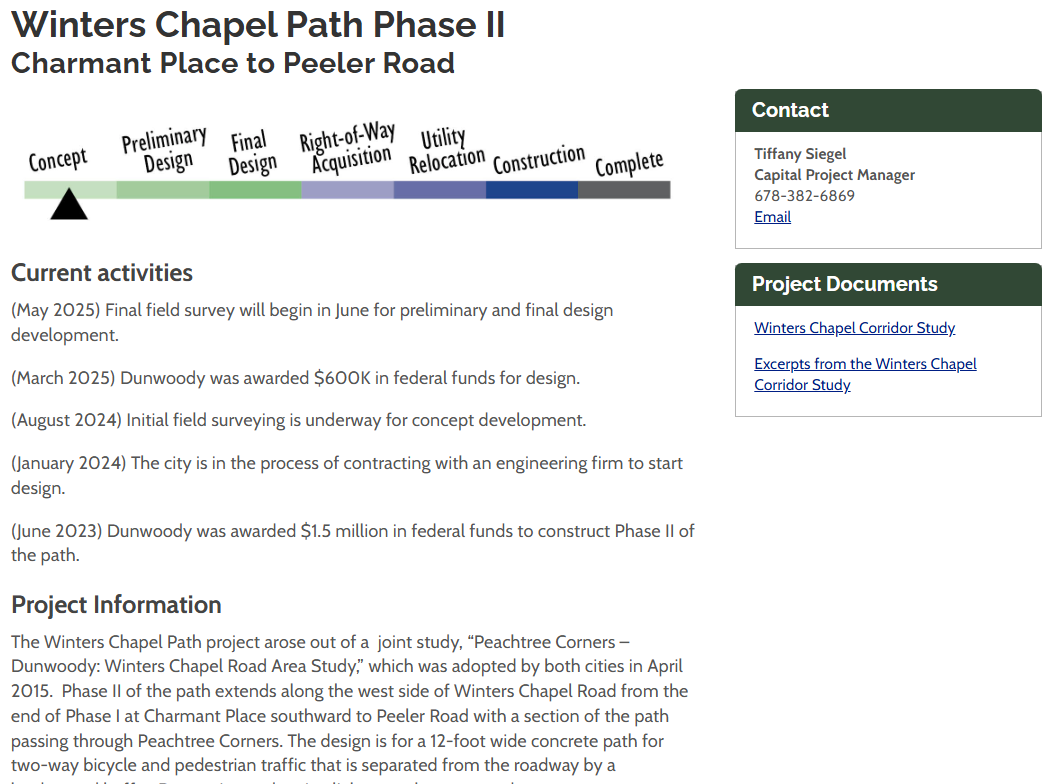Click the "Final Design" stage label
Image resolution: width=1063 pixels, height=784 pixels.
coord(252,153)
